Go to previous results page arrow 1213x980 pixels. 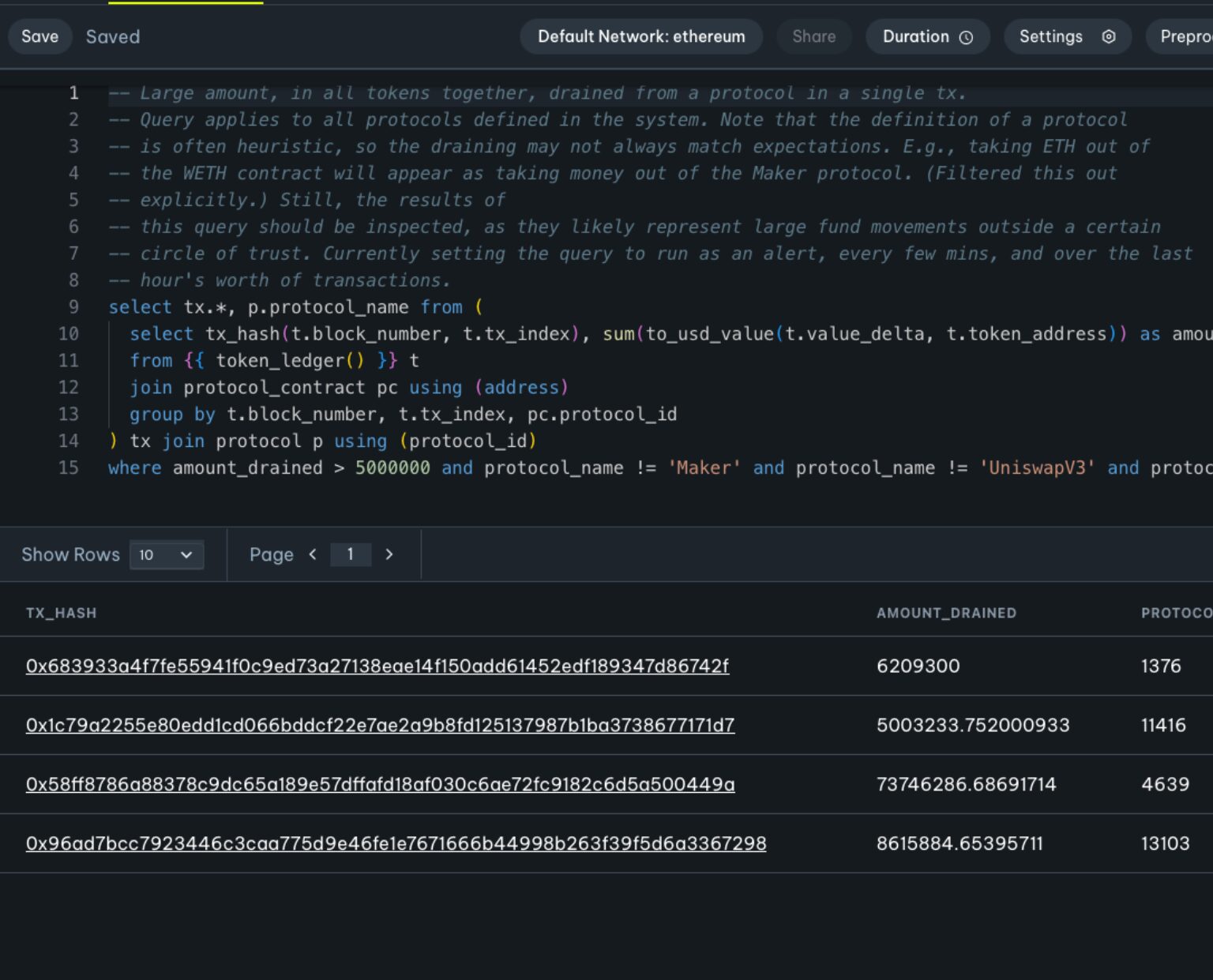click(313, 554)
